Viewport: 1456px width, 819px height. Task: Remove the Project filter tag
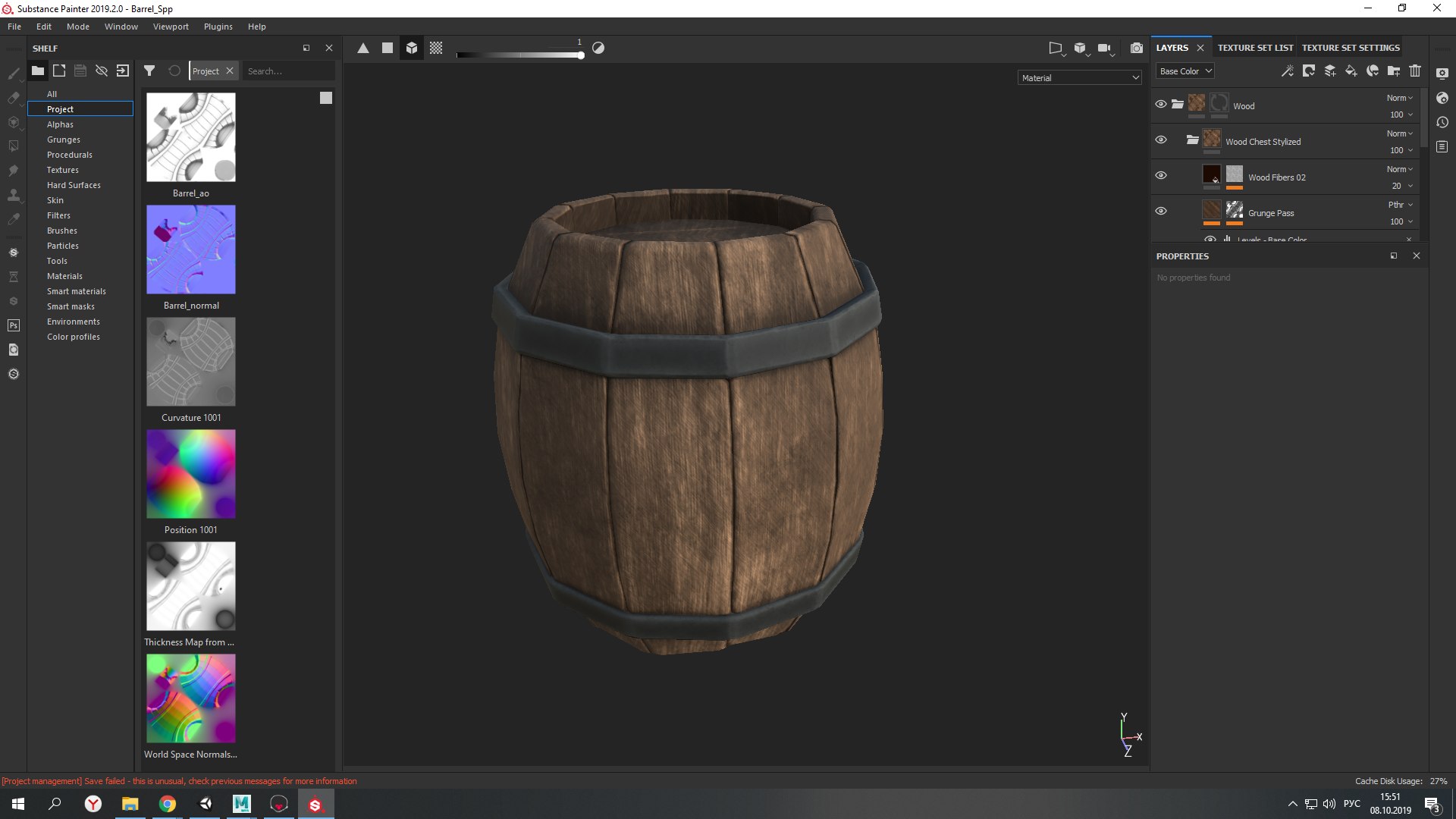point(230,71)
